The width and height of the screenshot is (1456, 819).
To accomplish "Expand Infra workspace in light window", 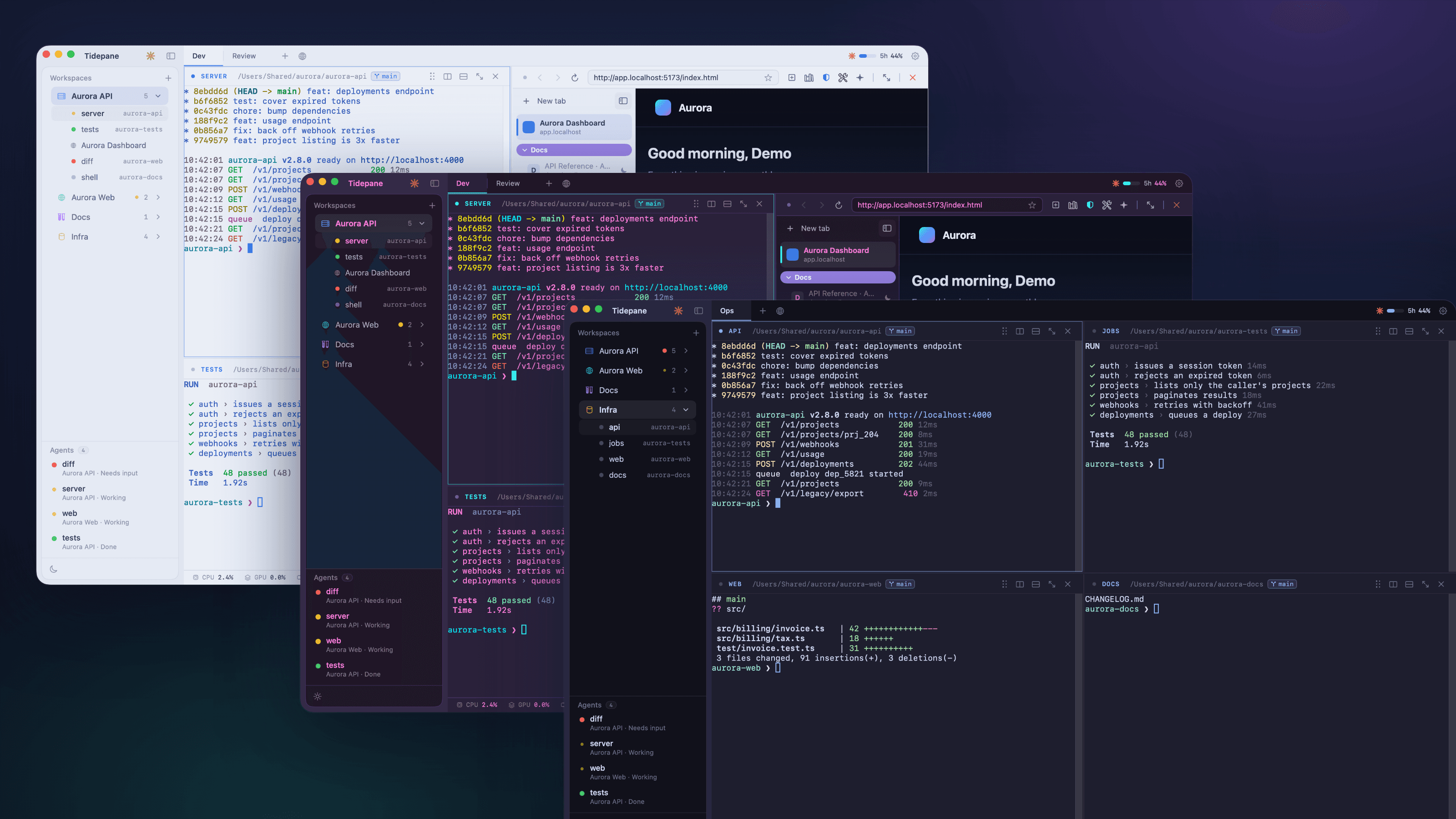I will point(158,237).
